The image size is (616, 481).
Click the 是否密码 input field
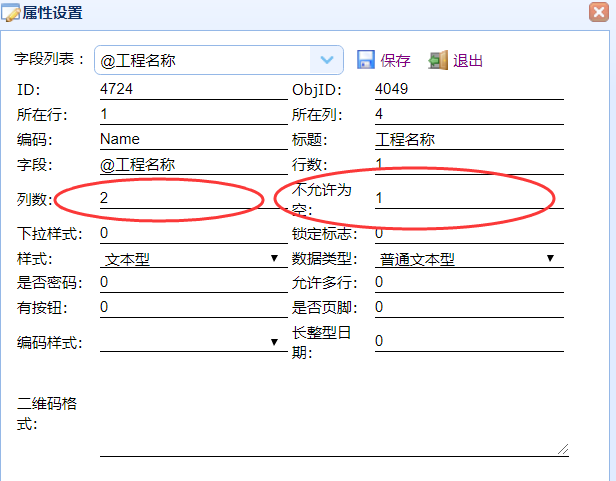pos(194,282)
